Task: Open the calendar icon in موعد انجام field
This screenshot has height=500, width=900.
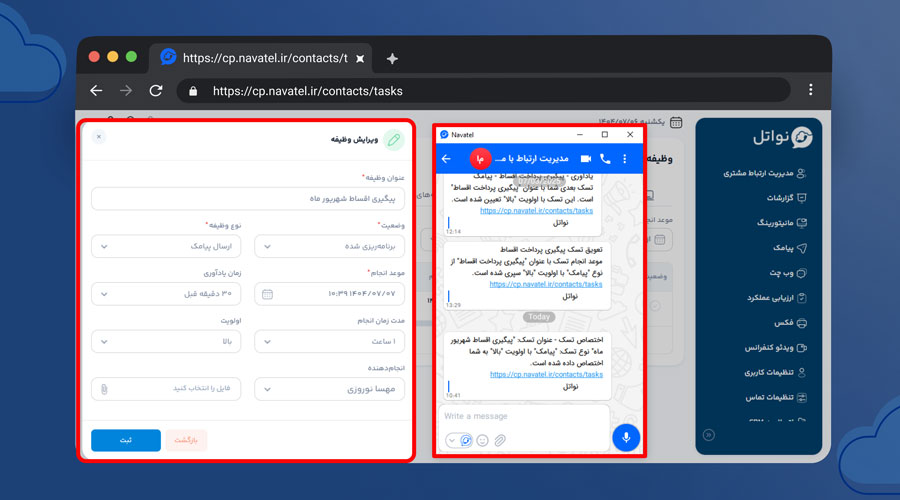Action: tap(267, 294)
